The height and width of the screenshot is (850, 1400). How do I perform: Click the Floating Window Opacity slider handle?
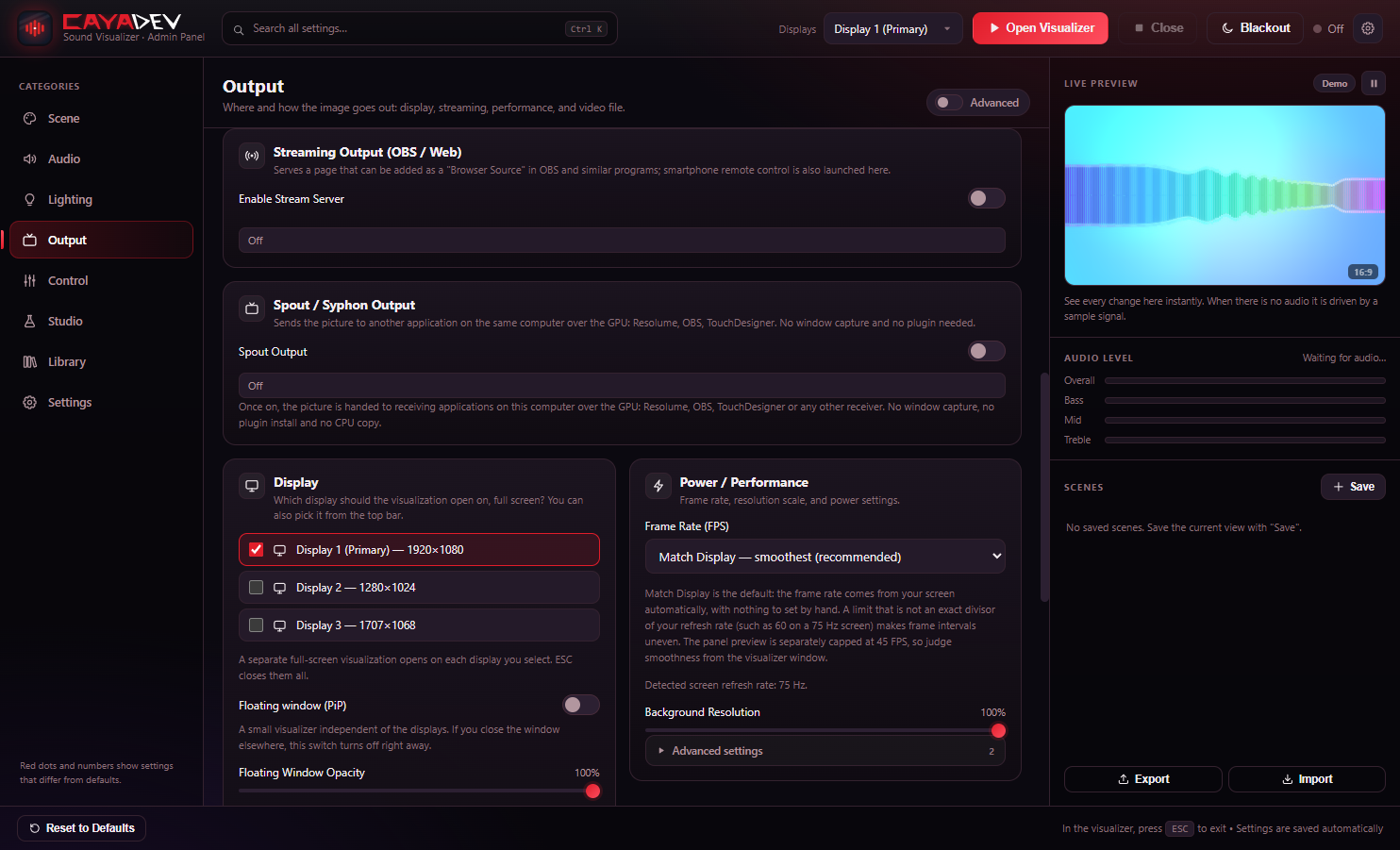coord(592,791)
